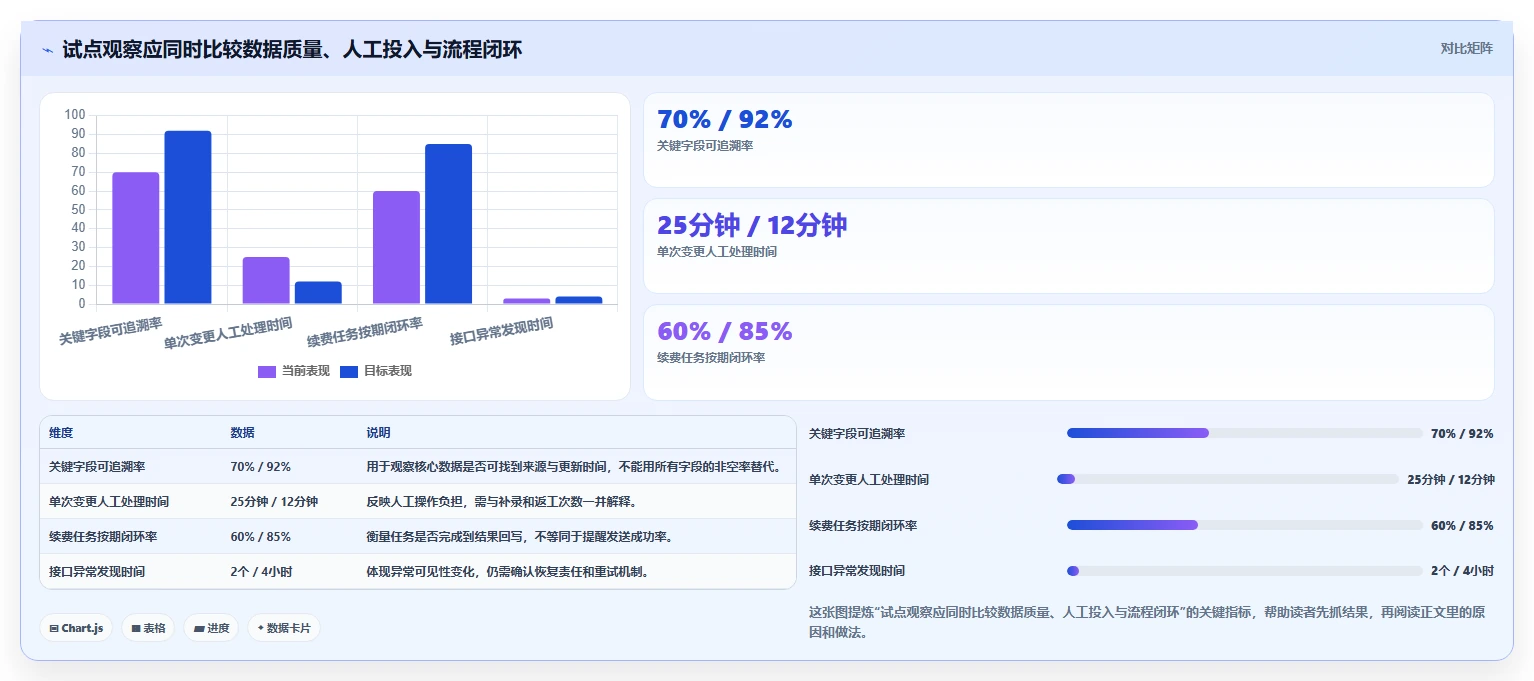1534x681 pixels.
Task: Click the 说明 column header
Action: [x=378, y=433]
